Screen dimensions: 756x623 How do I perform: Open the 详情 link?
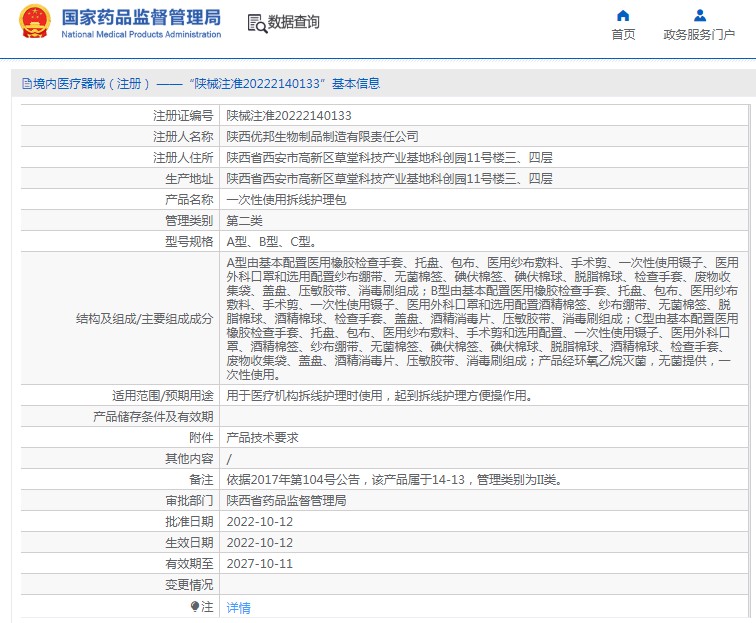239,608
